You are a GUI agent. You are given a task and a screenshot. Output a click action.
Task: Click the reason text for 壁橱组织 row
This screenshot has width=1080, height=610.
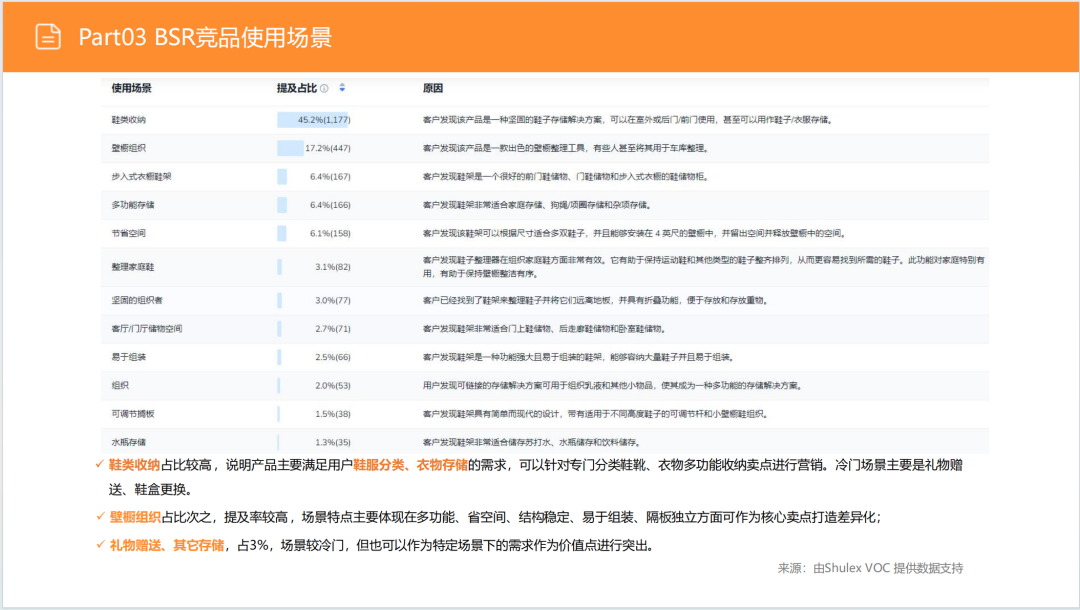coord(566,148)
